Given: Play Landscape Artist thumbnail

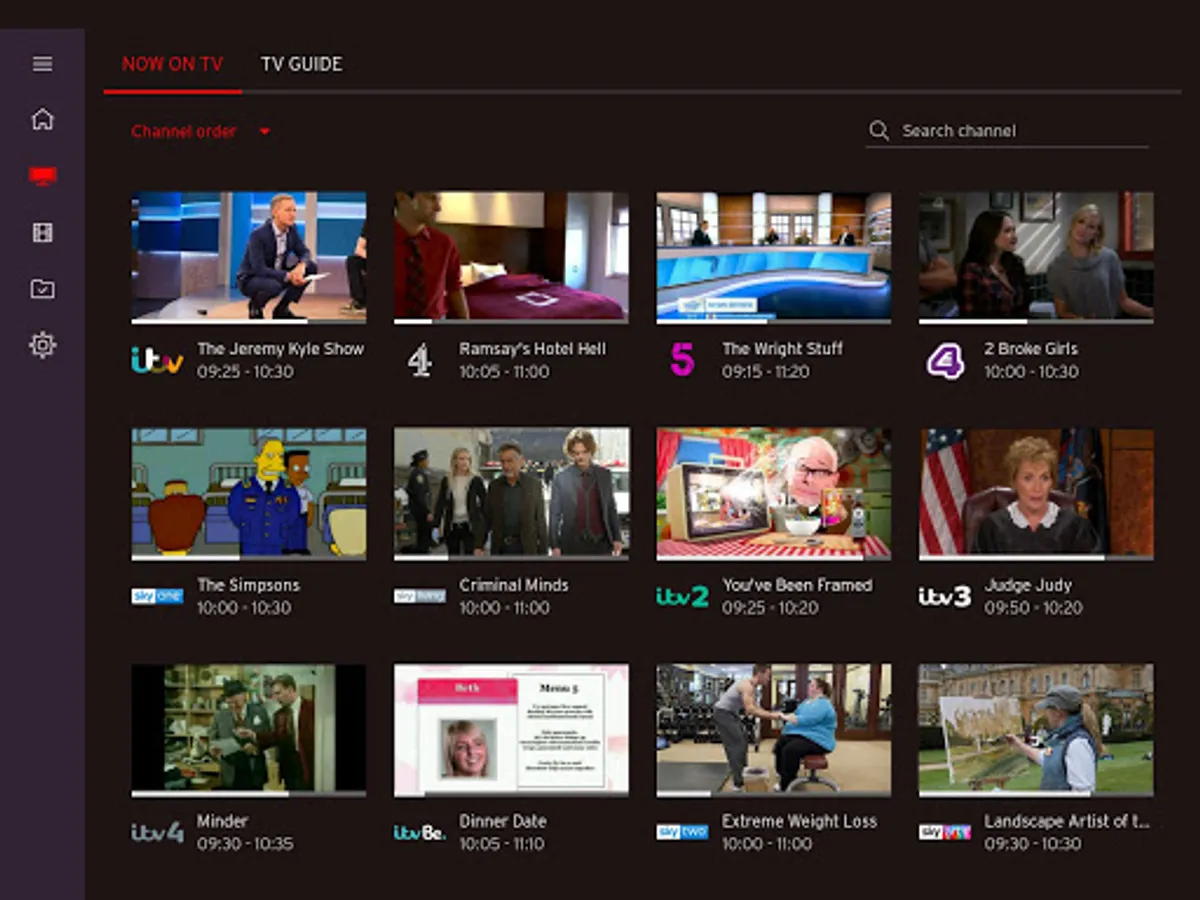Looking at the screenshot, I should pyautogui.click(x=1036, y=728).
